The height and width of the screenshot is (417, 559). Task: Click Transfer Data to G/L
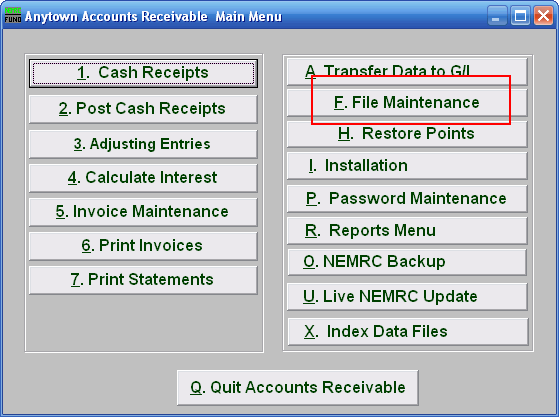coord(407,72)
